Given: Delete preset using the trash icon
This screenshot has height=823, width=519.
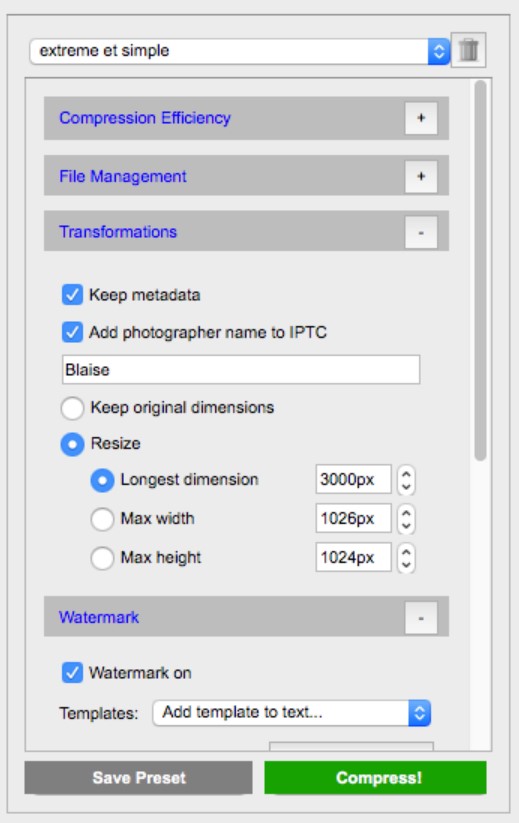Looking at the screenshot, I should tap(469, 50).
